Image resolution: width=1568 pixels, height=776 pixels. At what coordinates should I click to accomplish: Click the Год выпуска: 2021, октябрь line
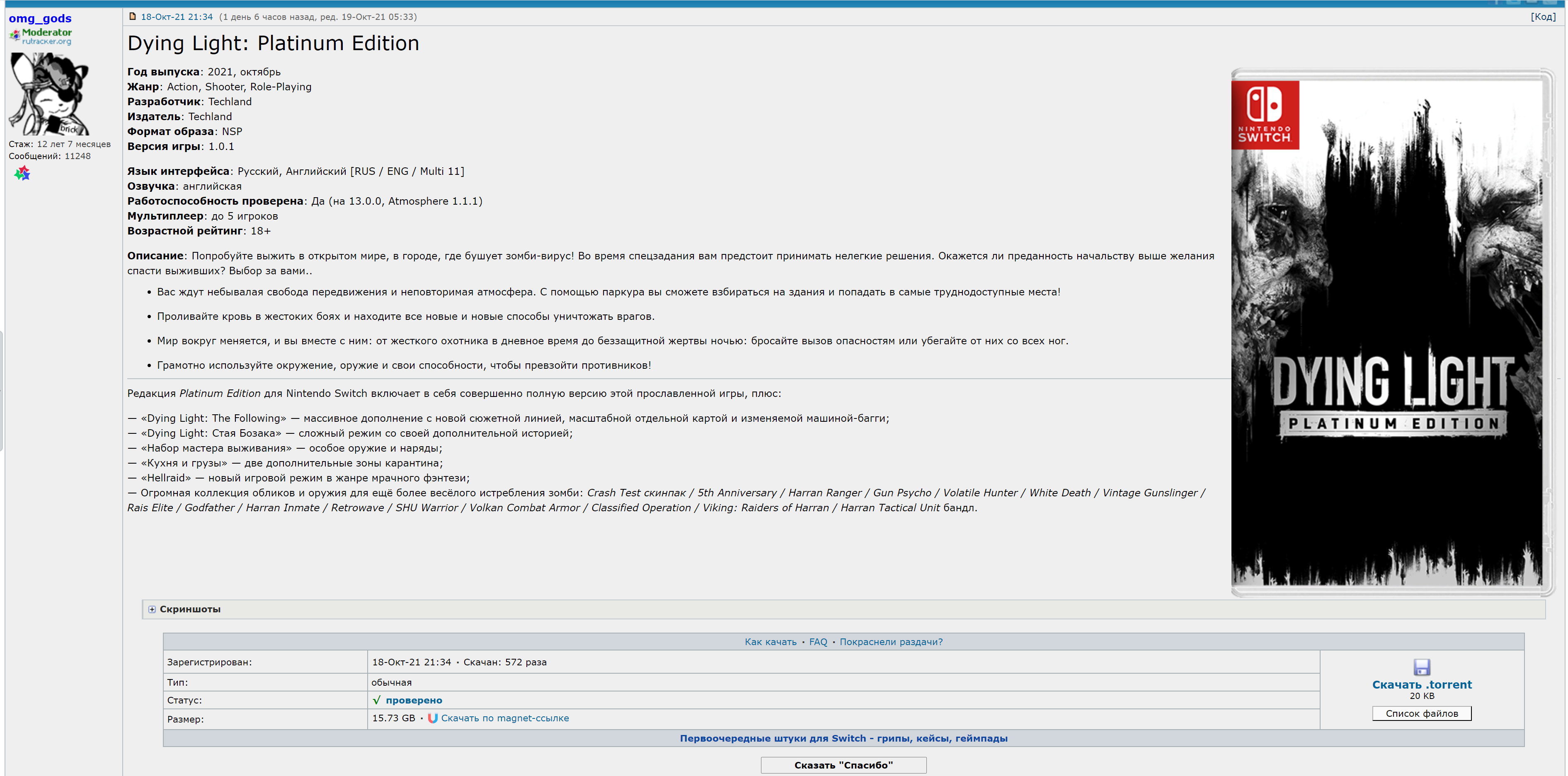[204, 72]
